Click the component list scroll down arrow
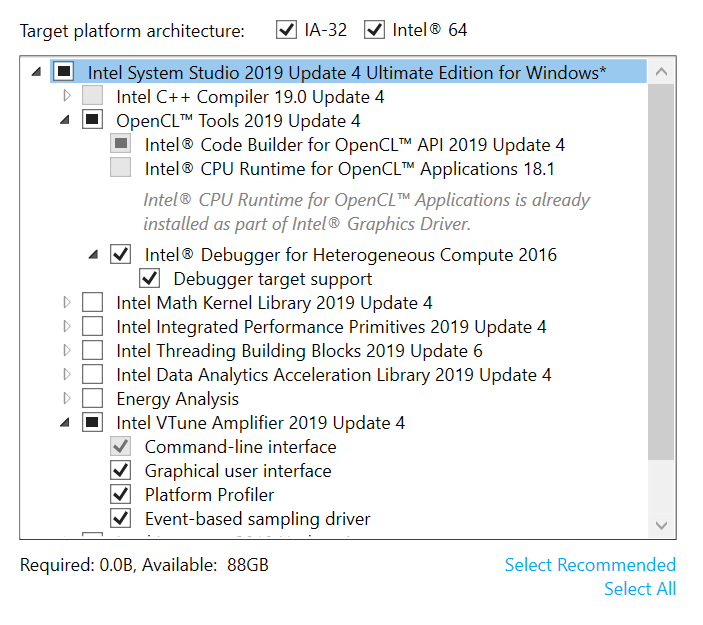 point(661,525)
